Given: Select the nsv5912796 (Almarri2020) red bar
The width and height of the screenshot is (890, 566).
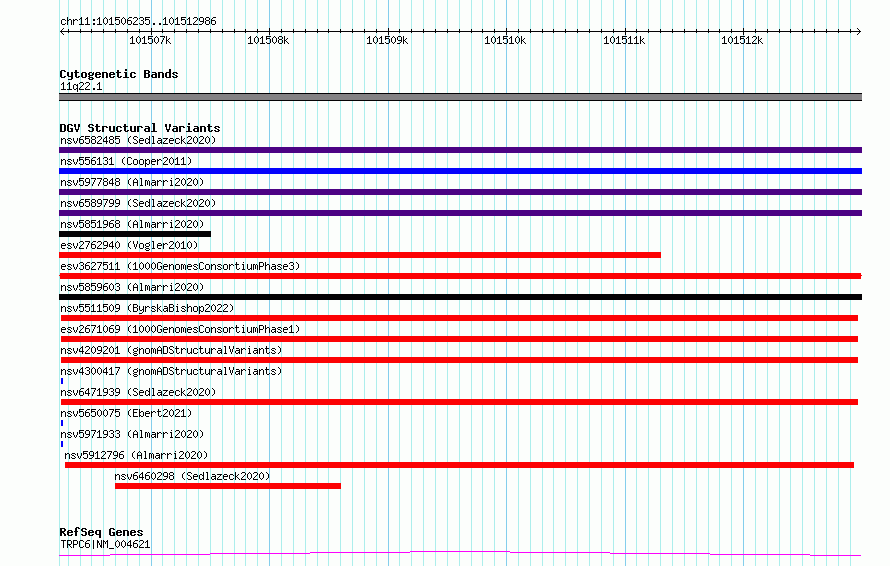Looking at the screenshot, I should (460, 465).
